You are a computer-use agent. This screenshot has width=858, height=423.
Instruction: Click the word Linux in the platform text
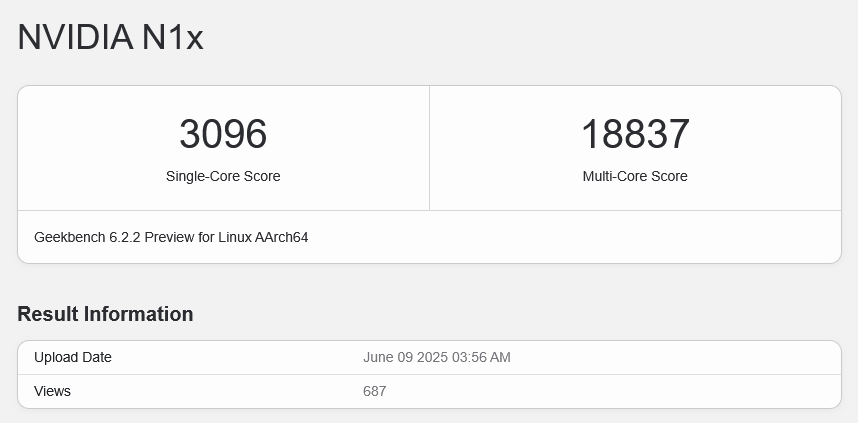click(237, 237)
